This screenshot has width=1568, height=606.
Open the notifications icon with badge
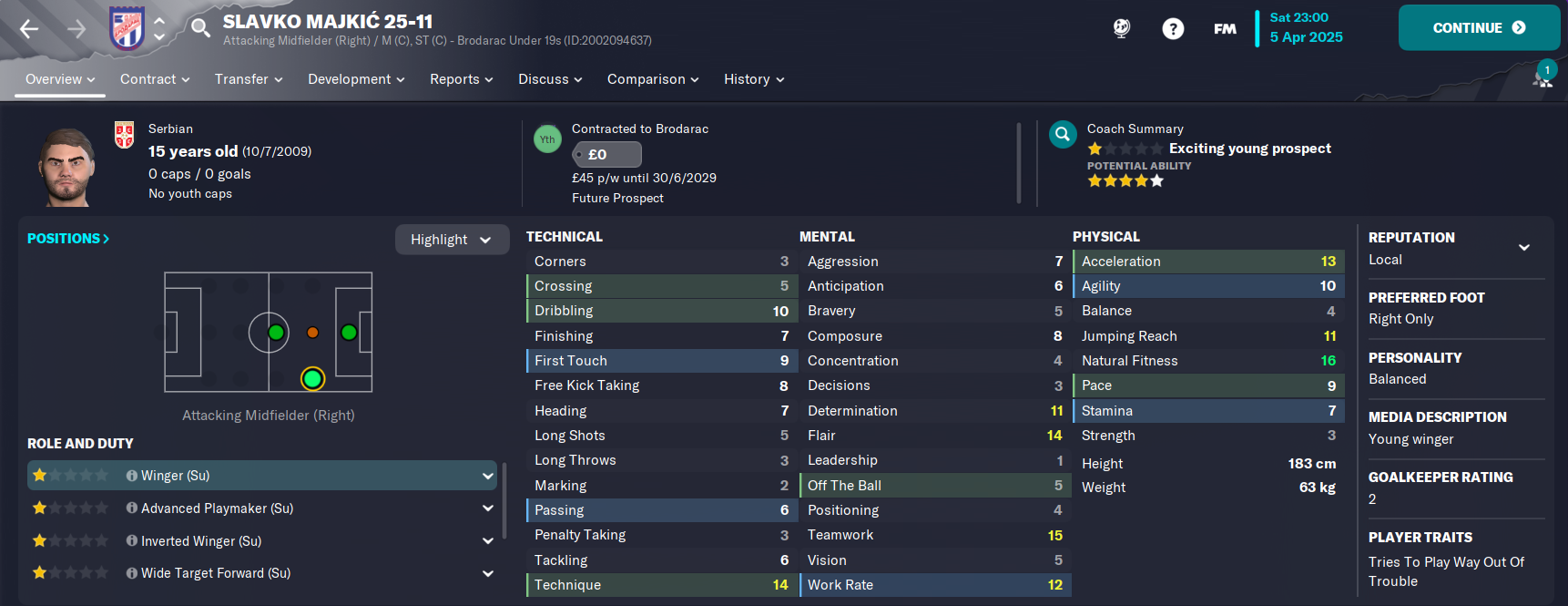(1543, 77)
